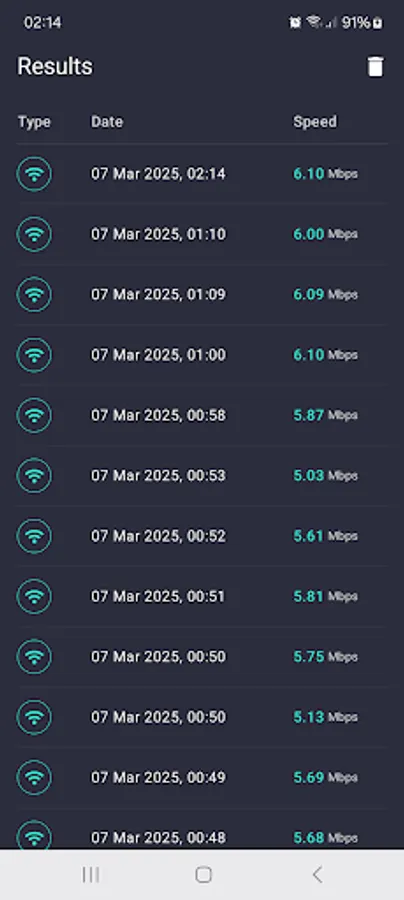Select the 5.13 Mbps speed entry
The width and height of the screenshot is (404, 900).
(325, 717)
